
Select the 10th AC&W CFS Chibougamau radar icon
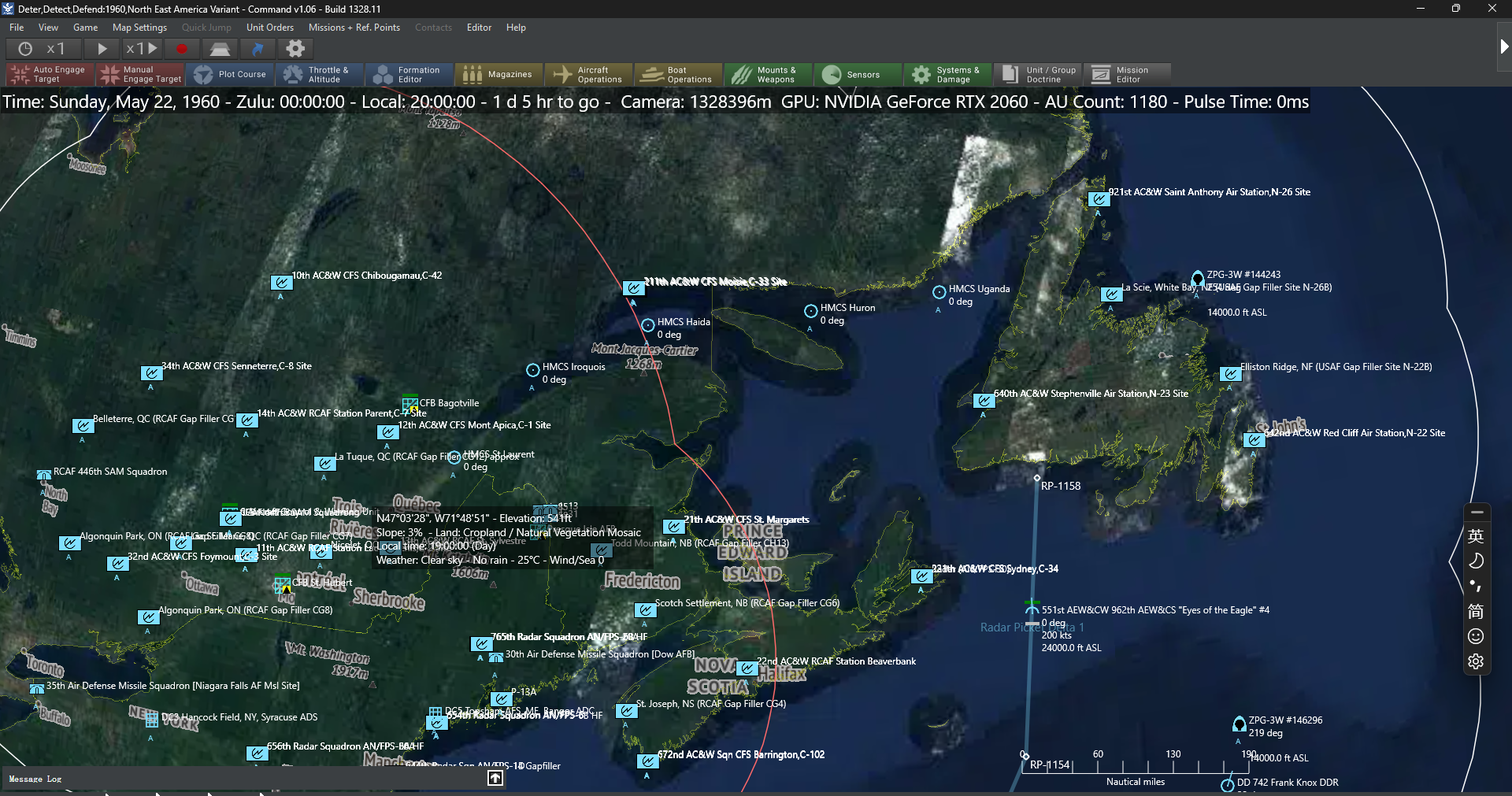click(x=281, y=282)
